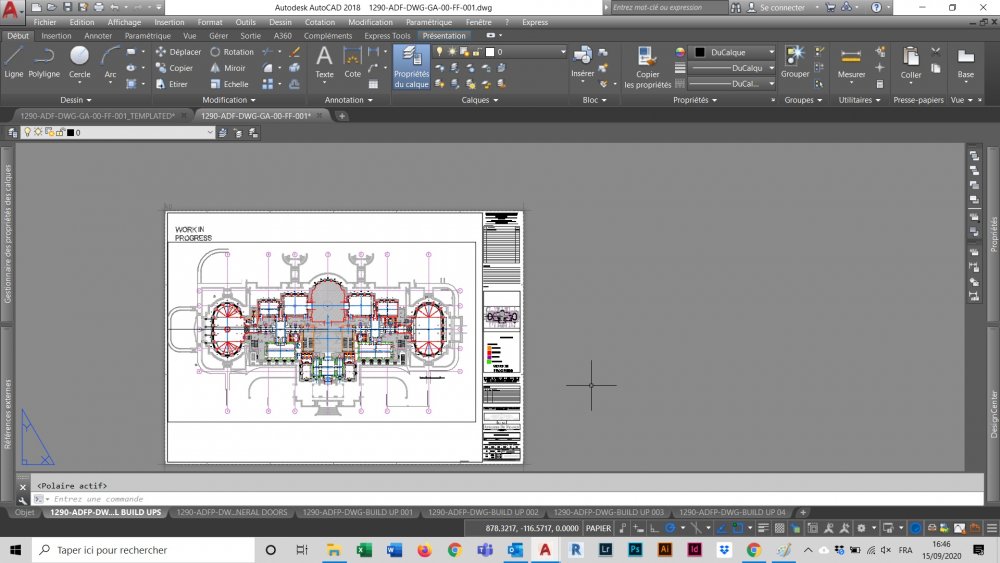Click the Texte annotation tool

tap(324, 62)
